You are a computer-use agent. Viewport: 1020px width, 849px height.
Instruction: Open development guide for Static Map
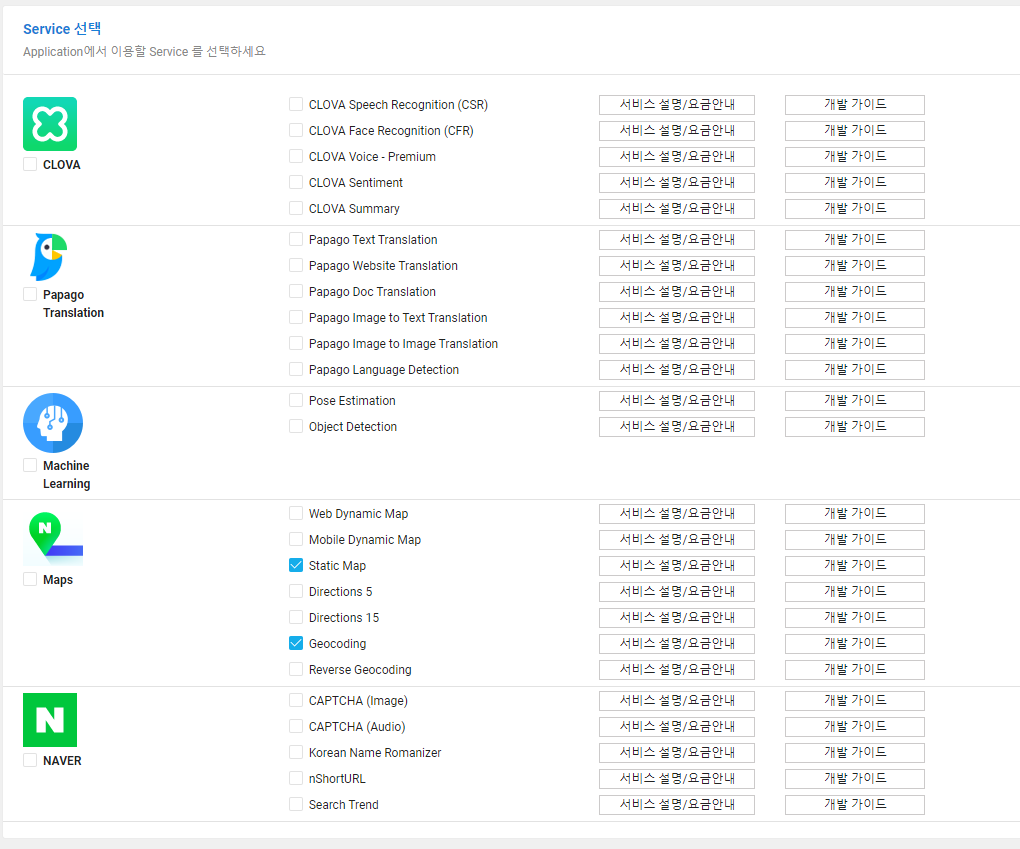click(x=855, y=566)
